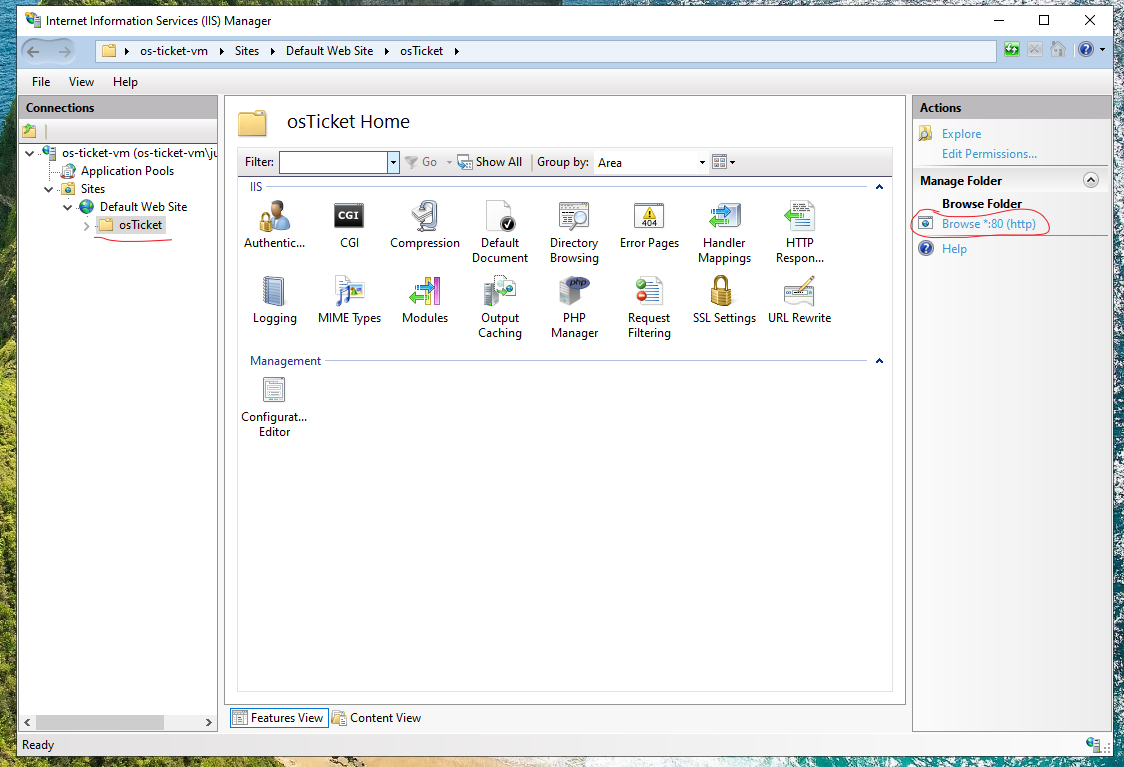This screenshot has height=767, width=1124.
Task: Select Default Web Site tree item
Action: [143, 207]
